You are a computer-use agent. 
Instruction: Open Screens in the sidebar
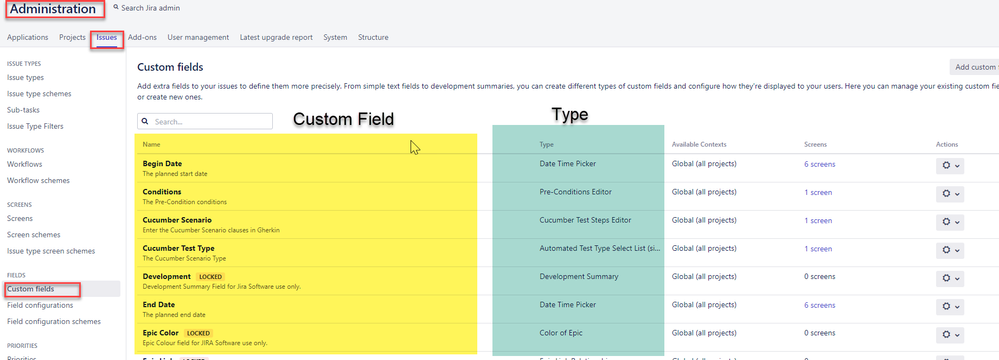(20, 219)
